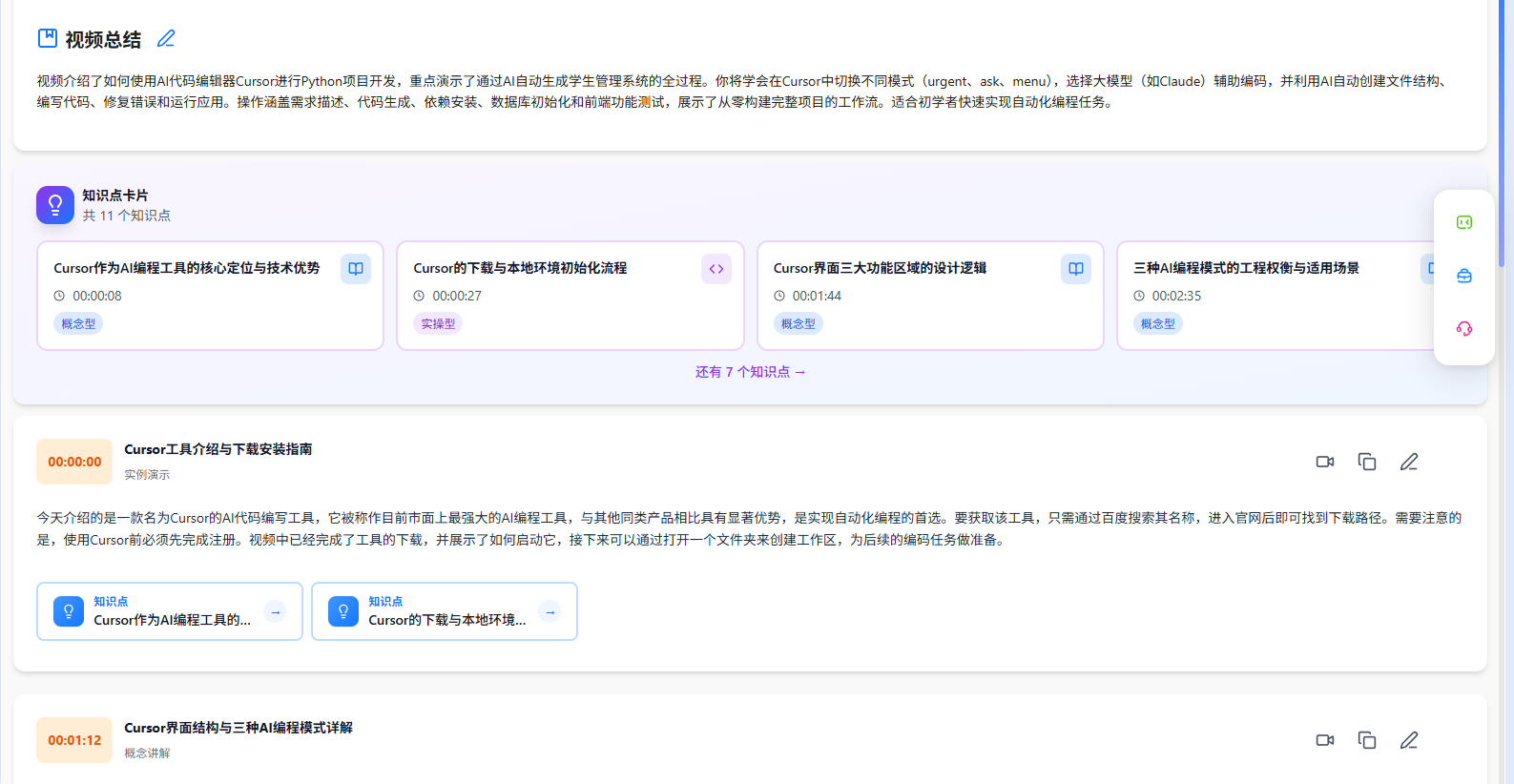The height and width of the screenshot is (784, 1514).
Task: Click the 00:02:35 card timestamp
Action: [x=1176, y=296]
